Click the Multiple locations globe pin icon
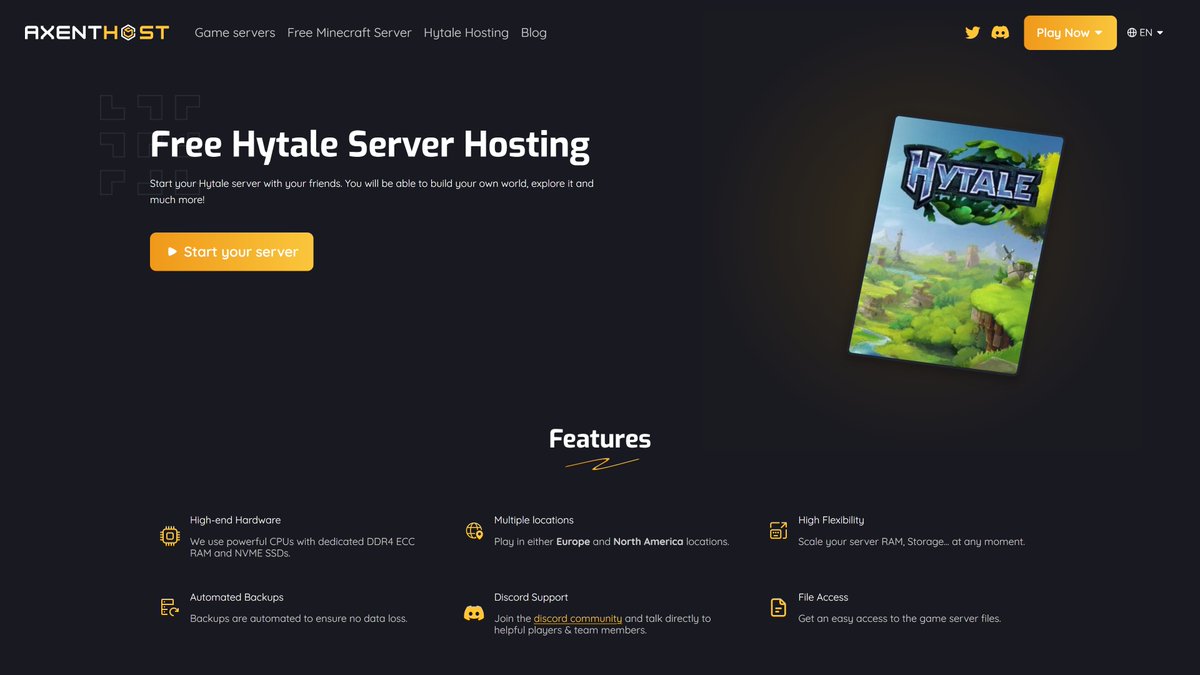 [x=474, y=531]
